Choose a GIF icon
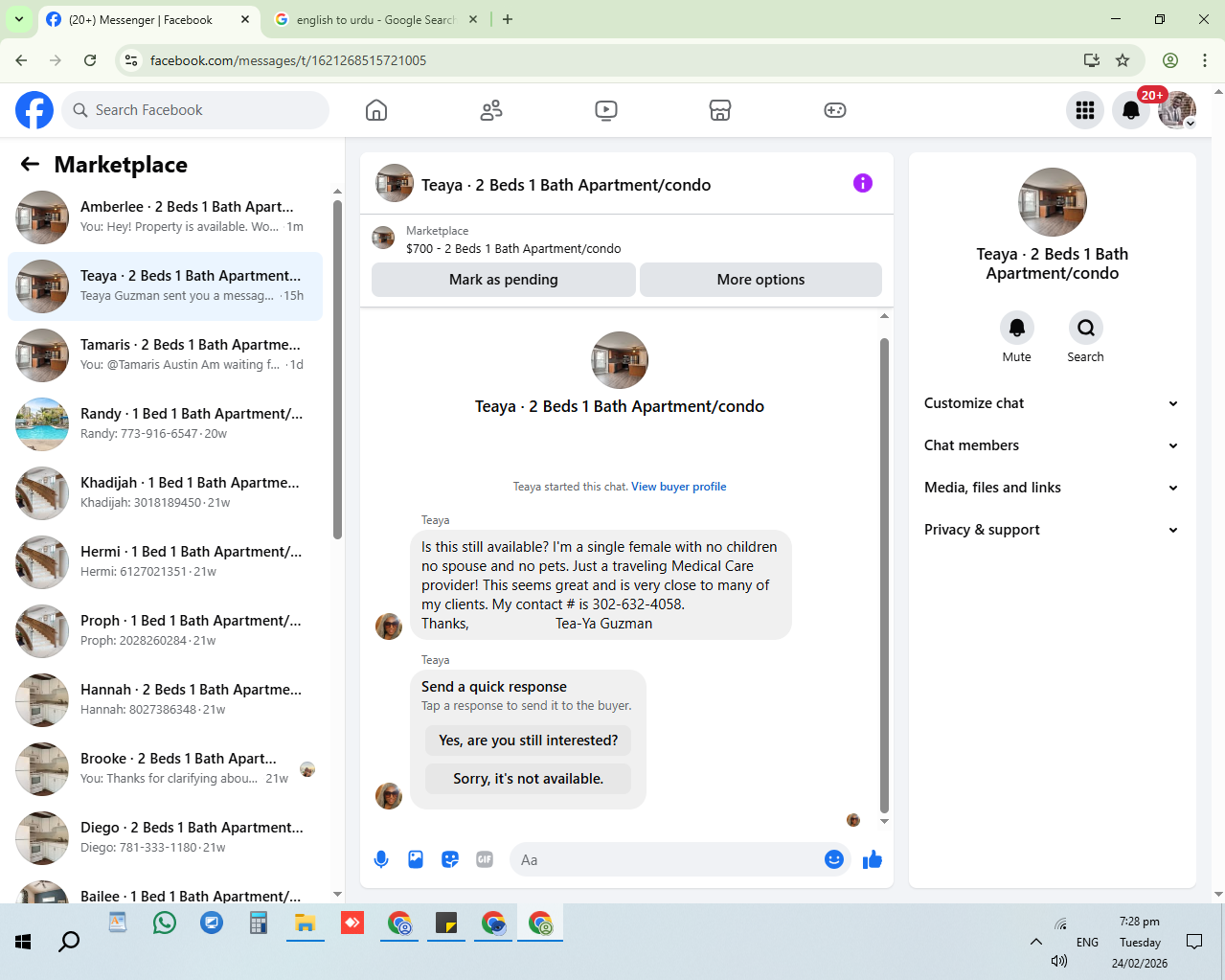The image size is (1225, 980). (485, 859)
